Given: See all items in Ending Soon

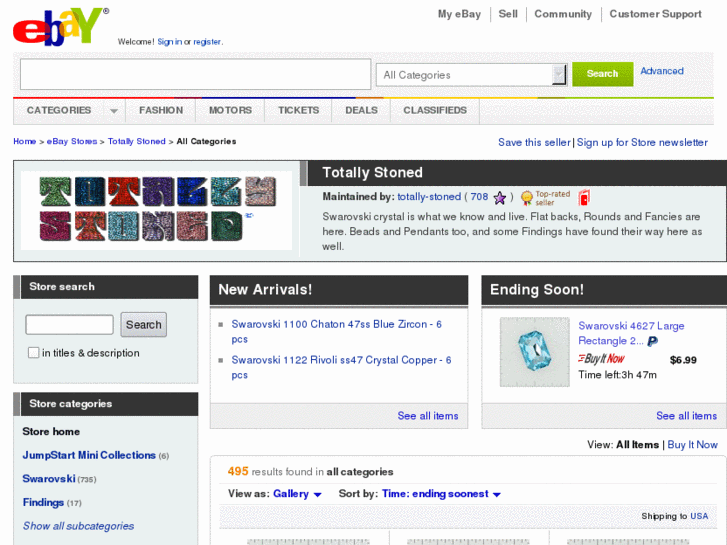Looking at the screenshot, I should [x=686, y=416].
